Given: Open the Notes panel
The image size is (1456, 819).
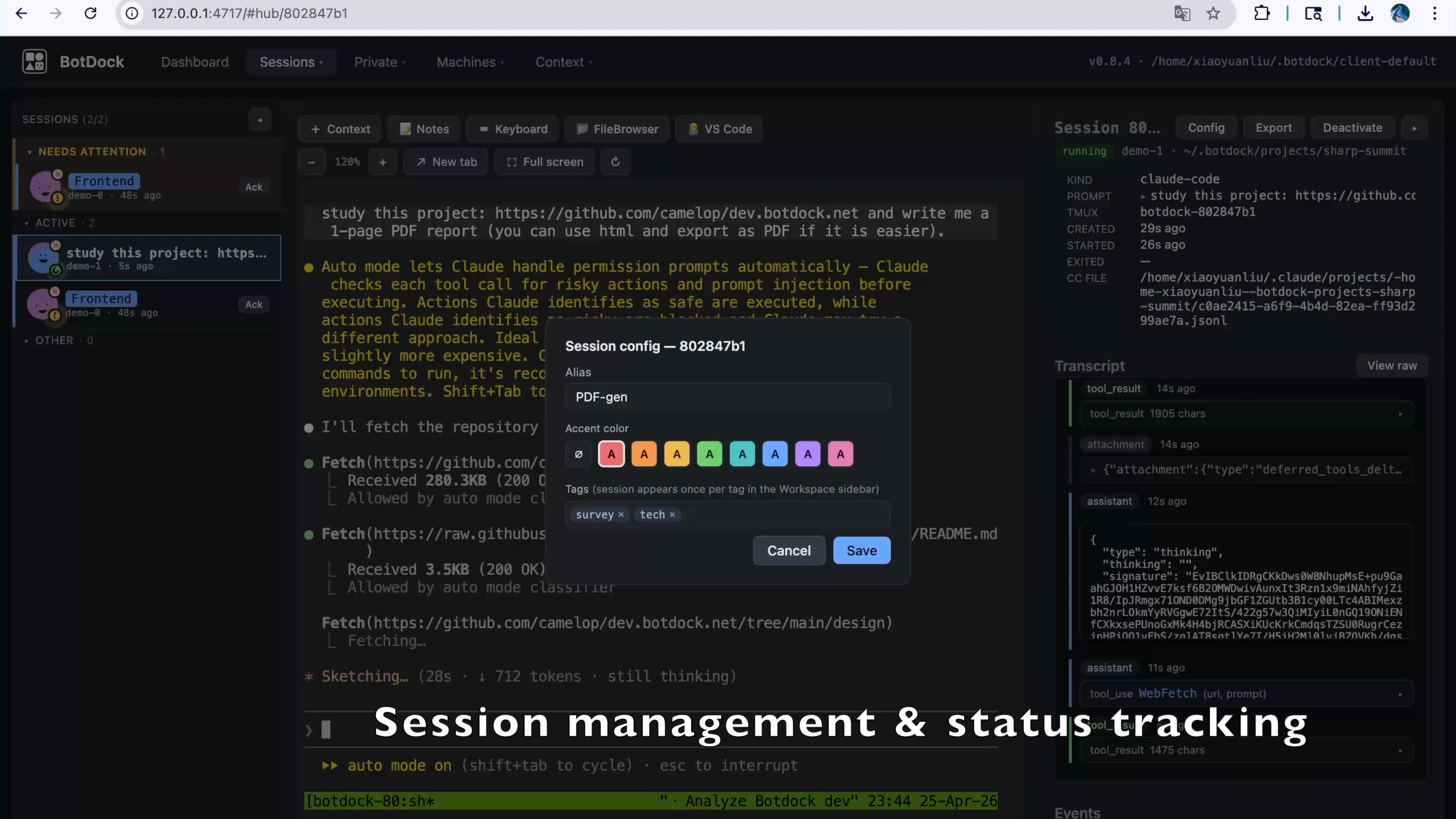Looking at the screenshot, I should coord(424,129).
